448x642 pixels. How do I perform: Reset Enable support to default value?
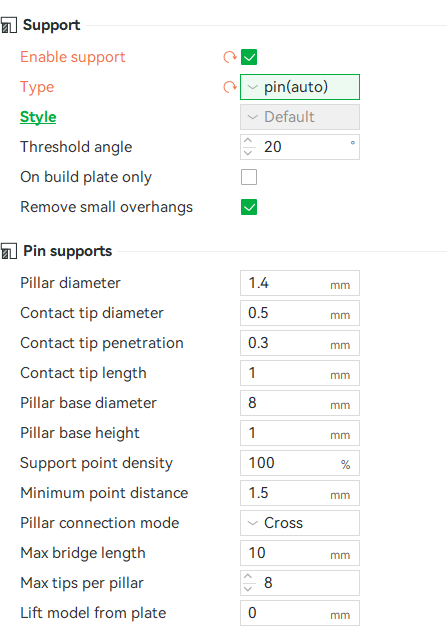(x=230, y=57)
